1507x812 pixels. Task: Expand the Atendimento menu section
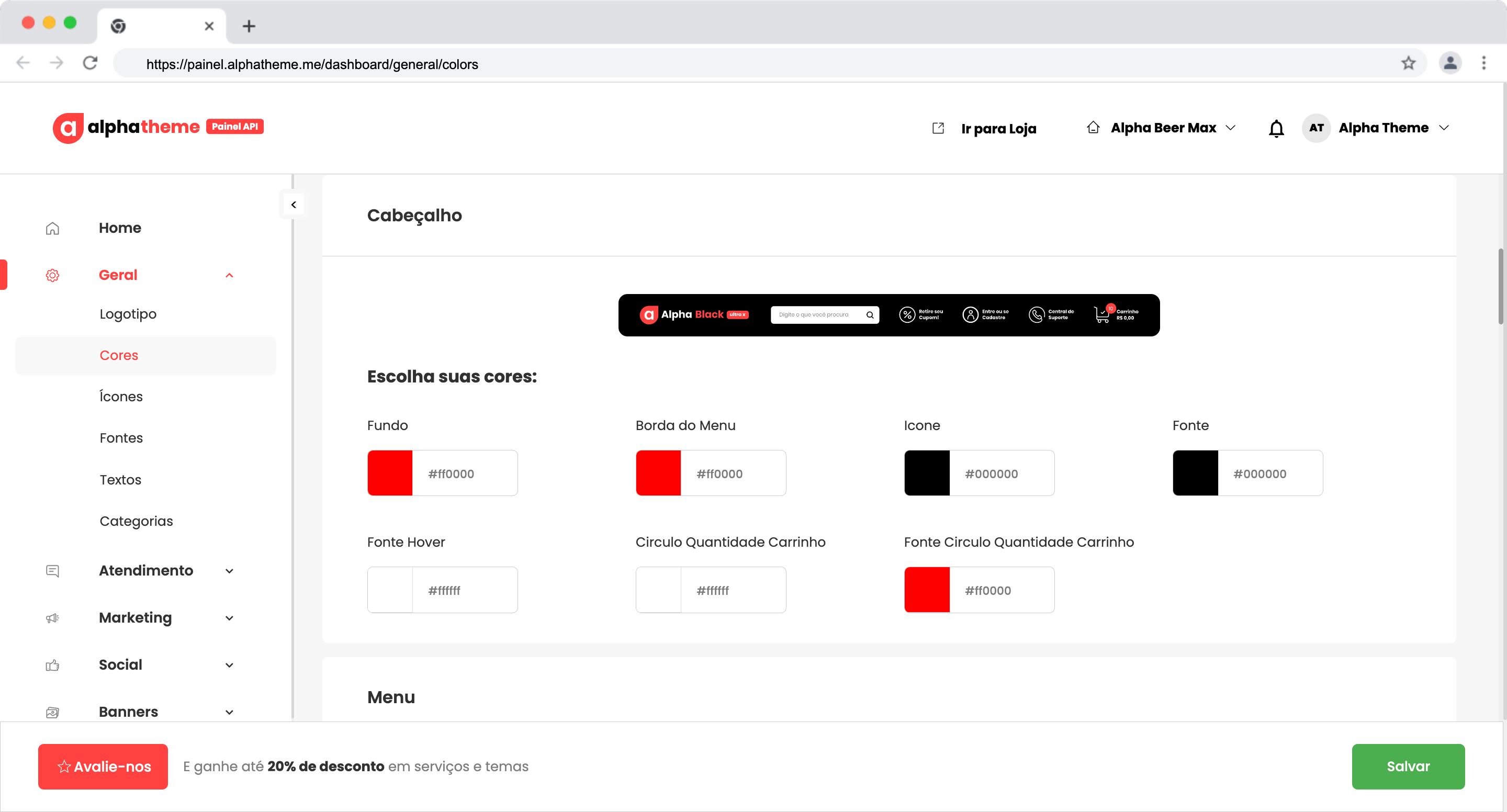229,571
